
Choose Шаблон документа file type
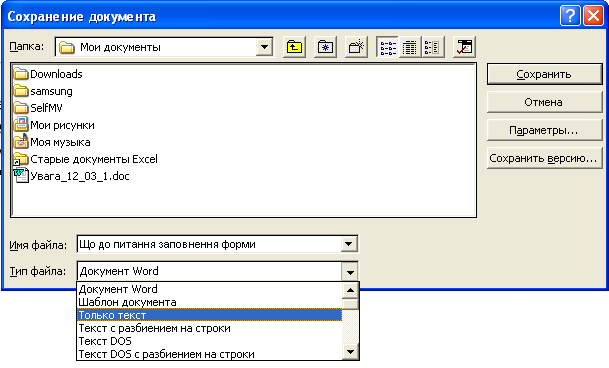point(210,302)
